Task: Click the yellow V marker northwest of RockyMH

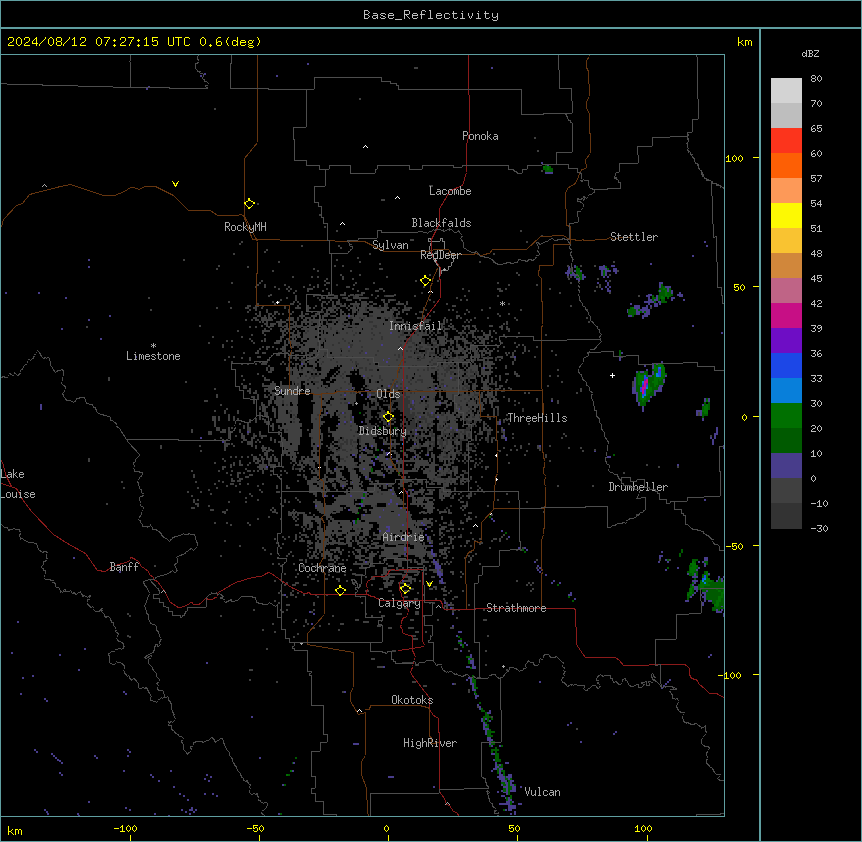Action: click(175, 184)
